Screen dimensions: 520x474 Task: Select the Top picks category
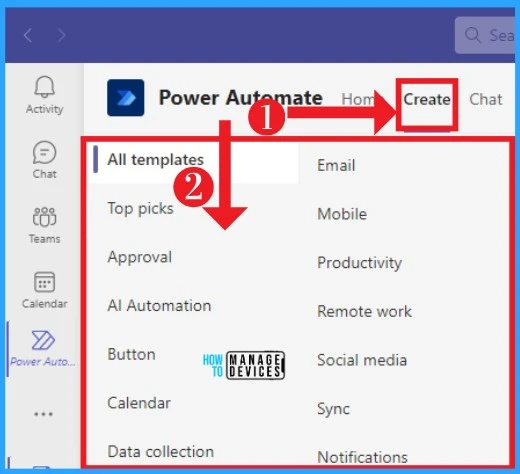140,208
